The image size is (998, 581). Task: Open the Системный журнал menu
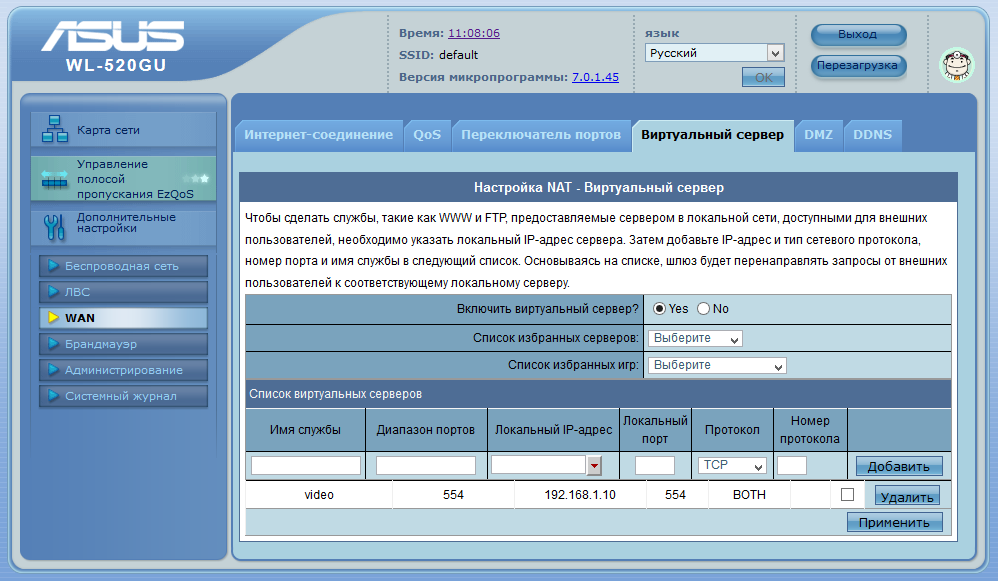(x=123, y=396)
